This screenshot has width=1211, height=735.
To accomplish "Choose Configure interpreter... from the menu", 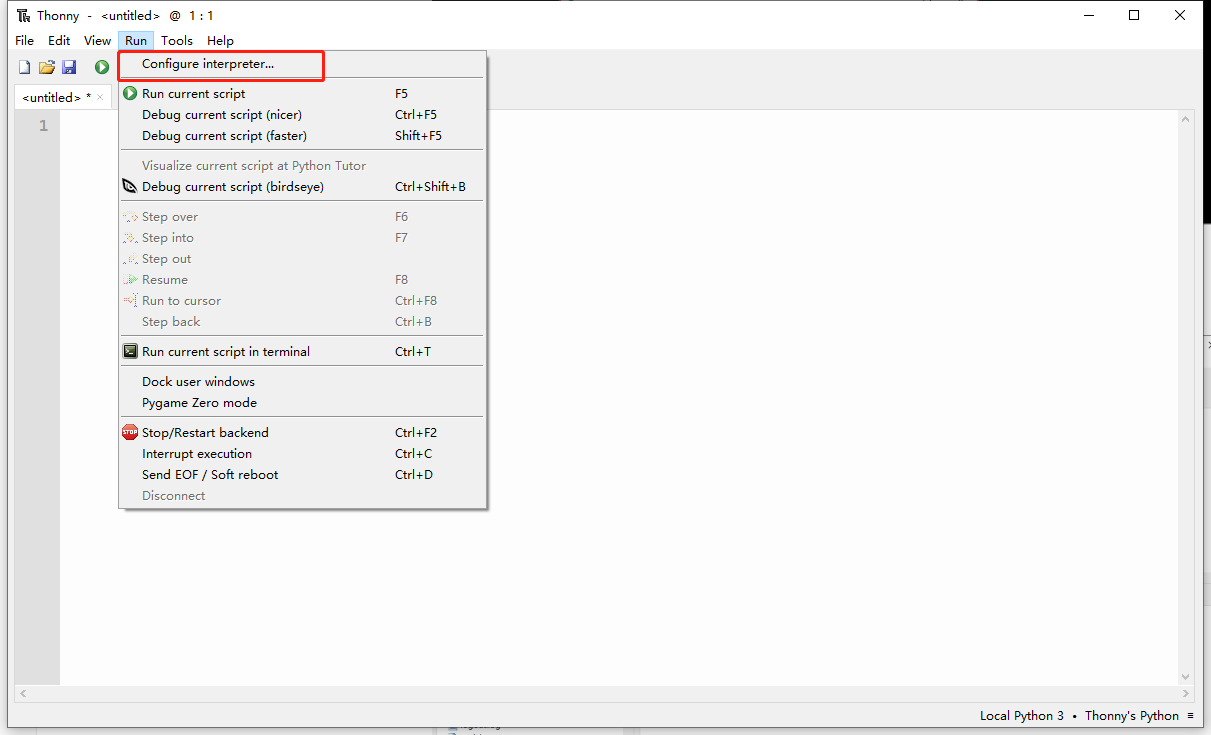I will (302, 64).
